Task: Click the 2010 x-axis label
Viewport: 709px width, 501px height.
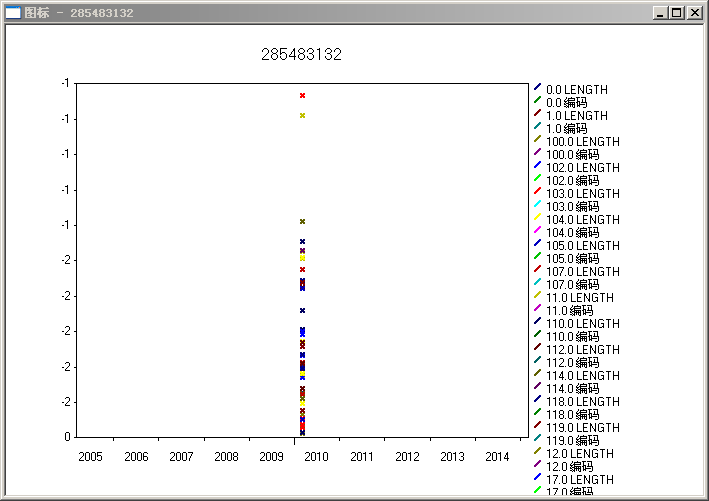Action: pyautogui.click(x=317, y=457)
